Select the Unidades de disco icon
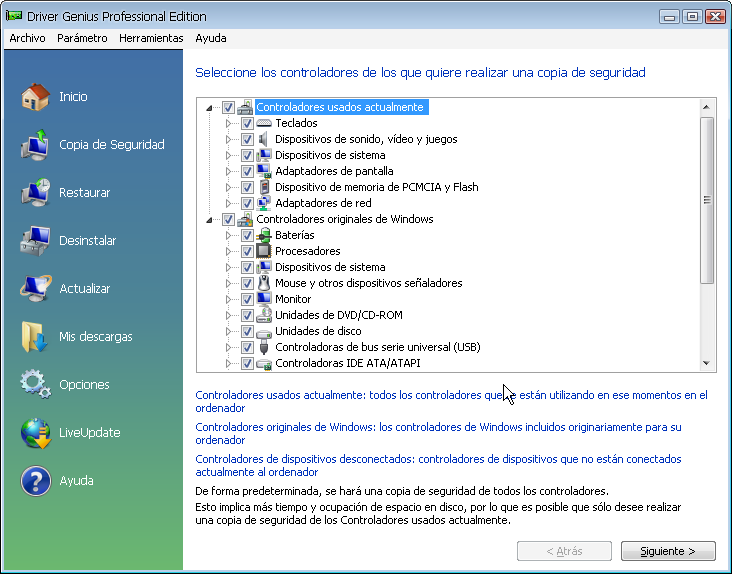This screenshot has width=732, height=574. coord(264,332)
